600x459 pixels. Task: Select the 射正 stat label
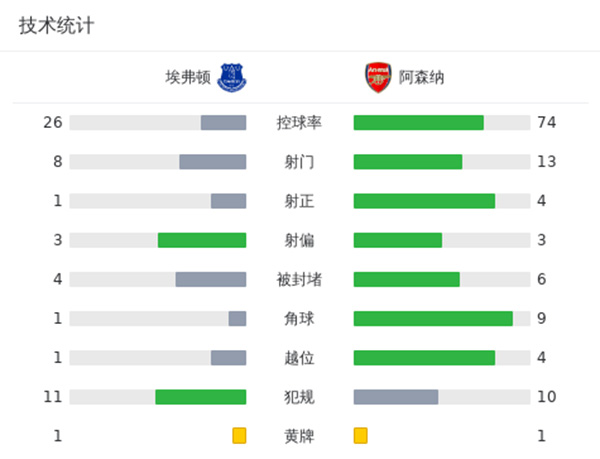[299, 201]
